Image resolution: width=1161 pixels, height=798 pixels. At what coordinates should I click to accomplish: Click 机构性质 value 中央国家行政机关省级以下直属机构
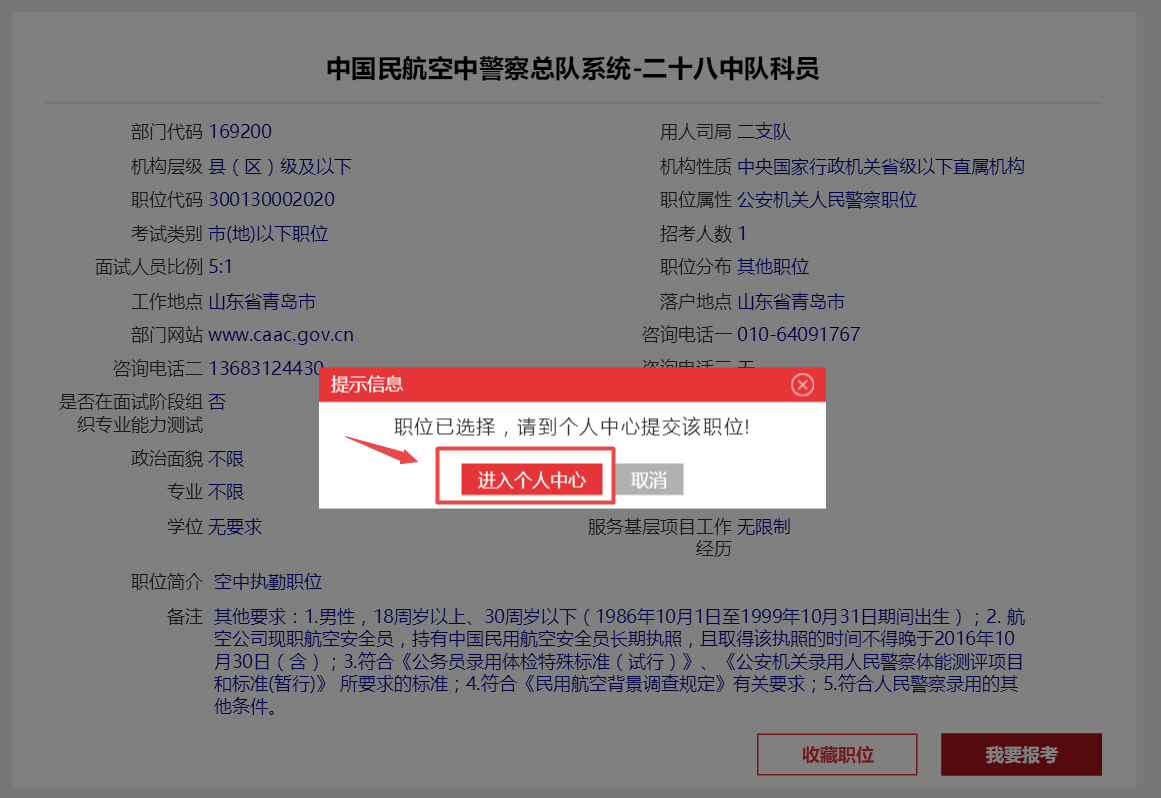[x=880, y=167]
